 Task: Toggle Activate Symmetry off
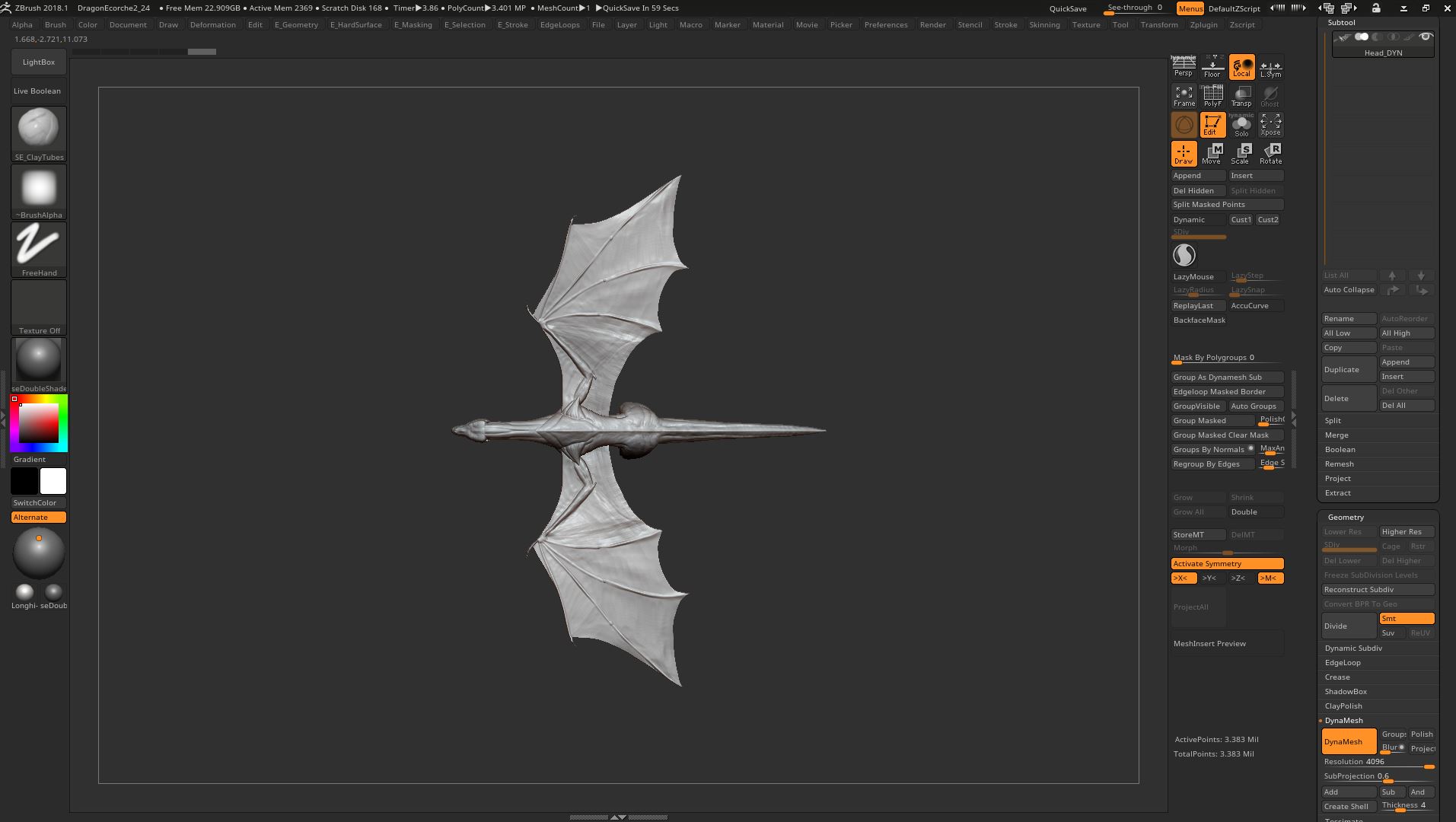pyautogui.click(x=1227, y=564)
